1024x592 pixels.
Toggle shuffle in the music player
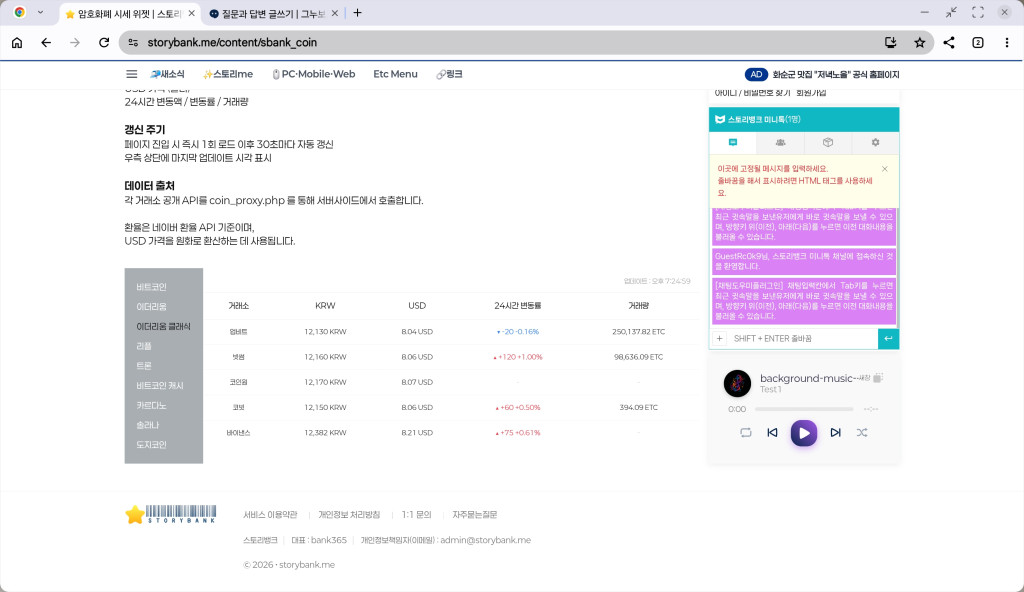pyautogui.click(x=862, y=433)
